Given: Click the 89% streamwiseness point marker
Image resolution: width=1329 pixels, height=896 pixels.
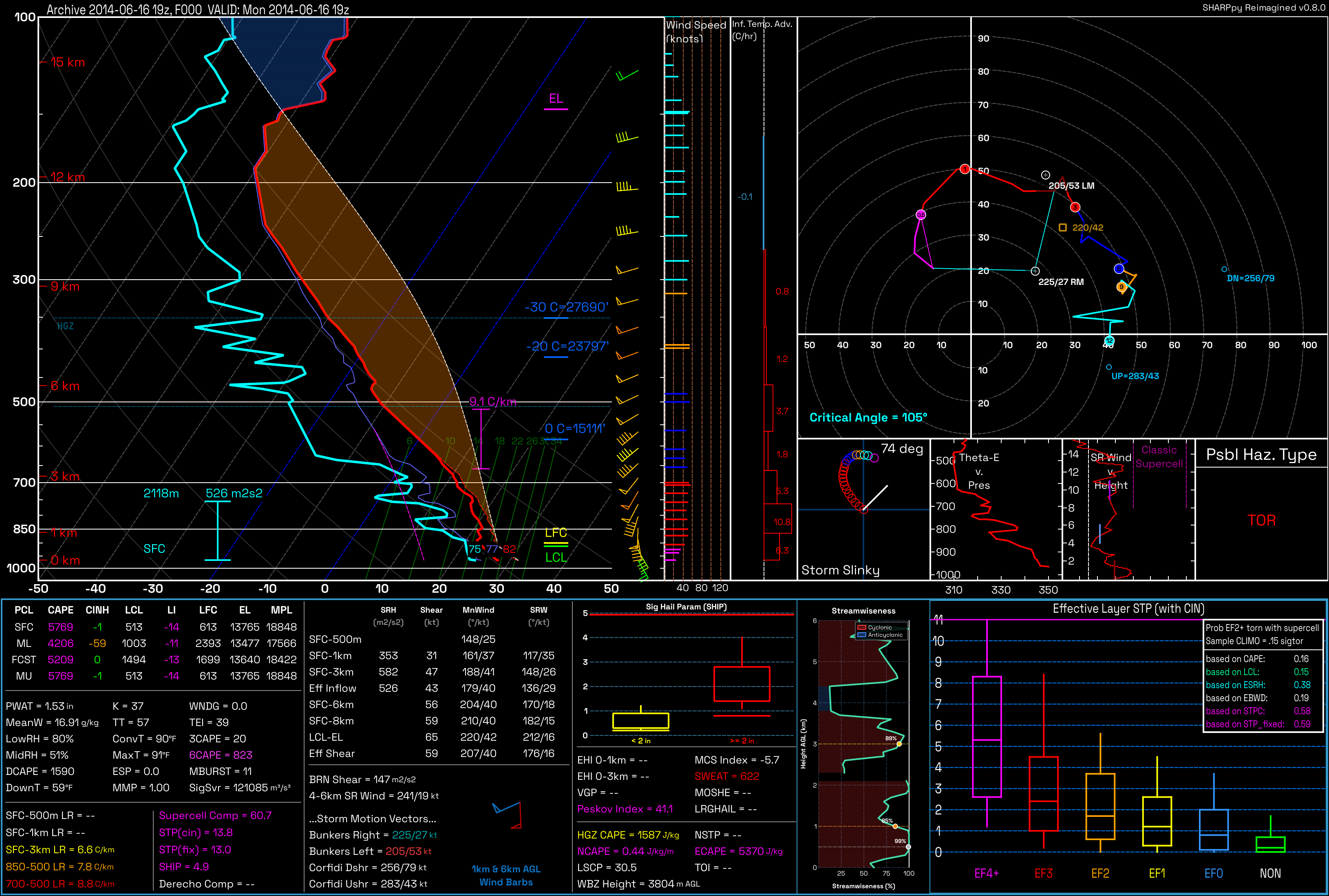Looking at the screenshot, I should [899, 744].
